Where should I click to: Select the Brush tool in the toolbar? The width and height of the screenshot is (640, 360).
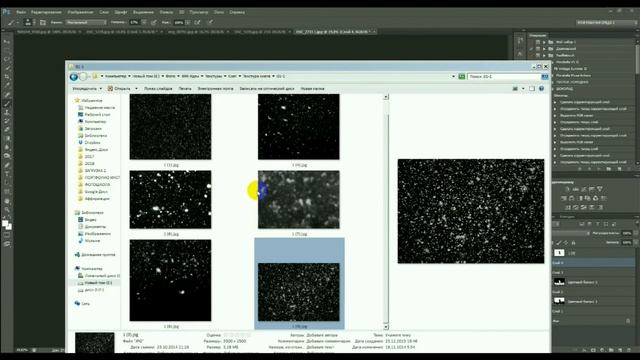tap(7, 103)
